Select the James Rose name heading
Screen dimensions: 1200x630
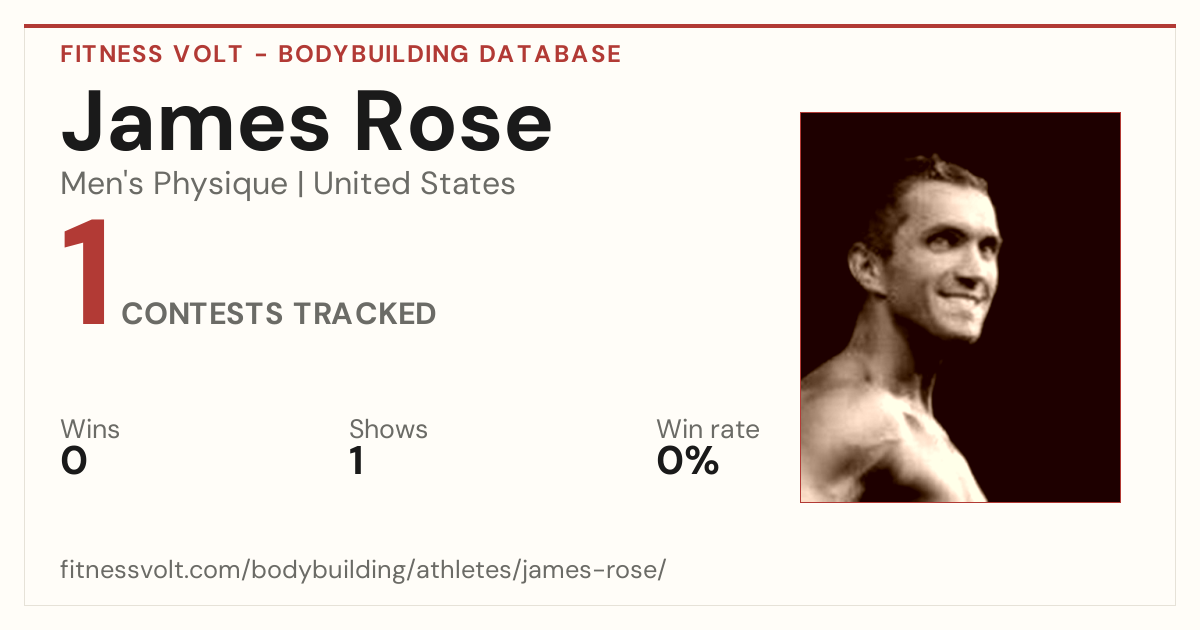(307, 120)
